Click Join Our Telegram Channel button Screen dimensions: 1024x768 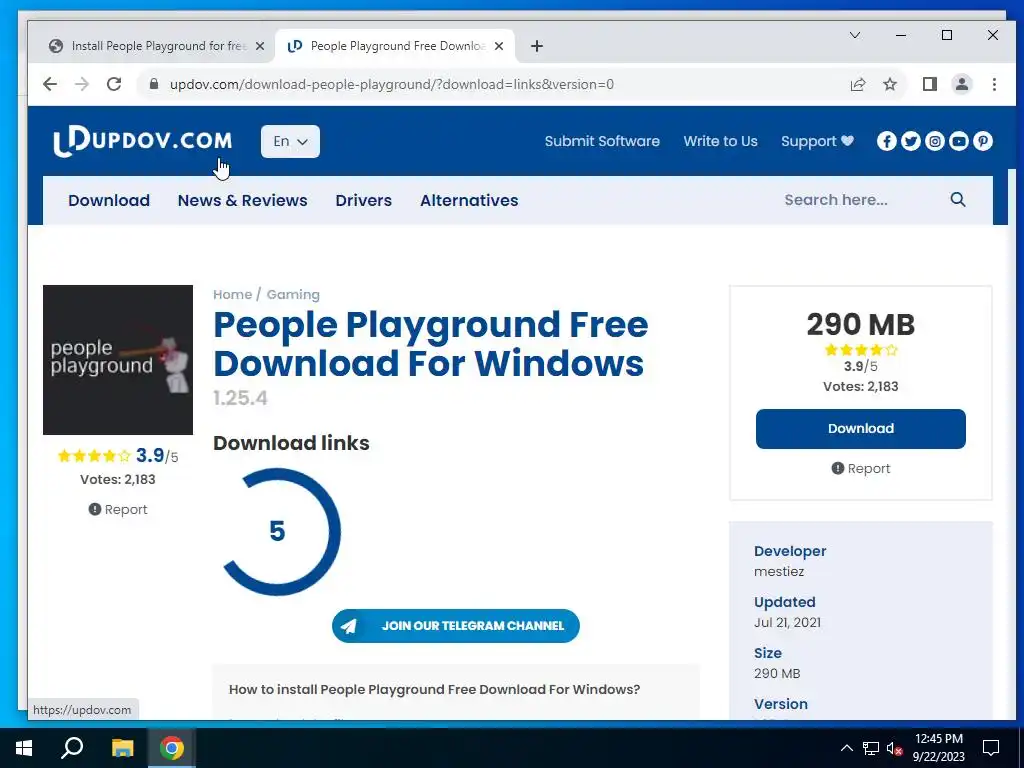tap(455, 626)
